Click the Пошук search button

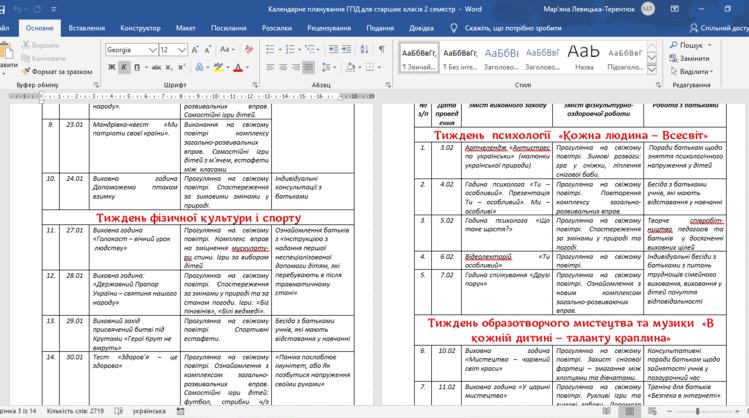pyautogui.click(x=690, y=45)
